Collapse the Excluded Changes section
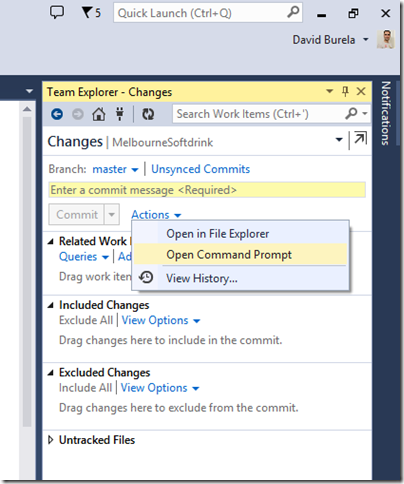This screenshot has width=404, height=484. pos(51,373)
